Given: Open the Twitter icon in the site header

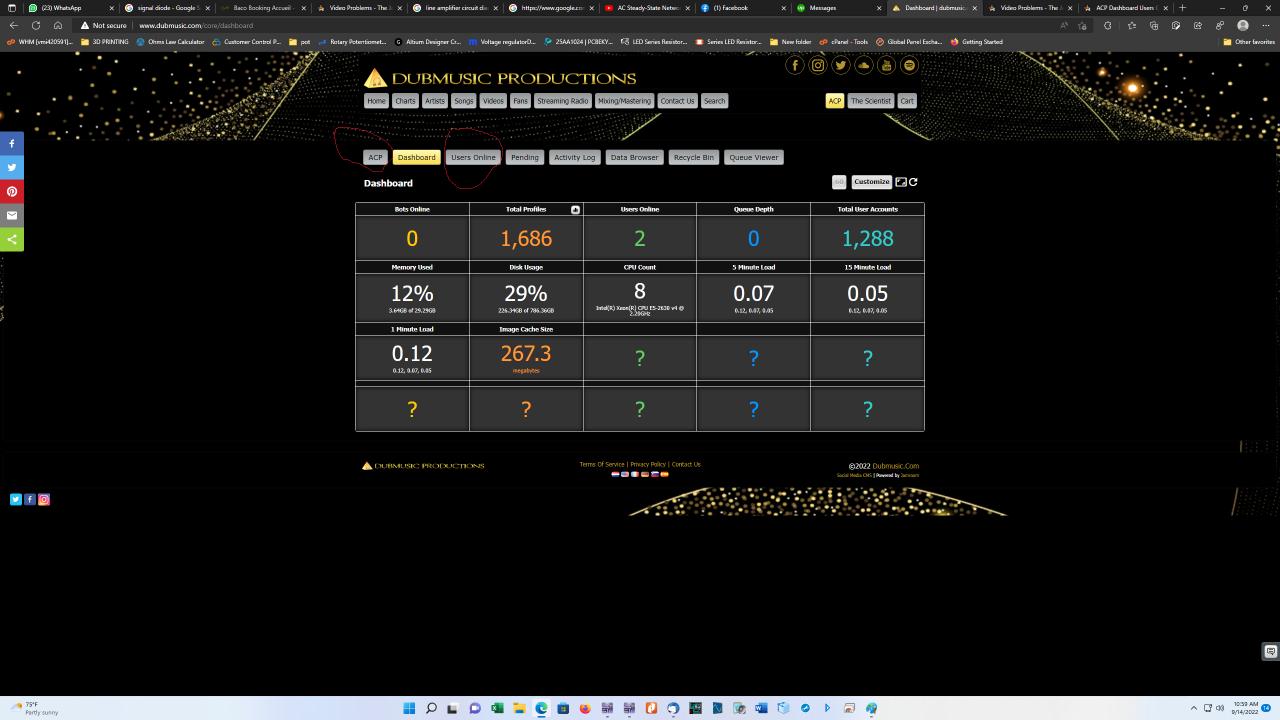Looking at the screenshot, I should [x=841, y=65].
